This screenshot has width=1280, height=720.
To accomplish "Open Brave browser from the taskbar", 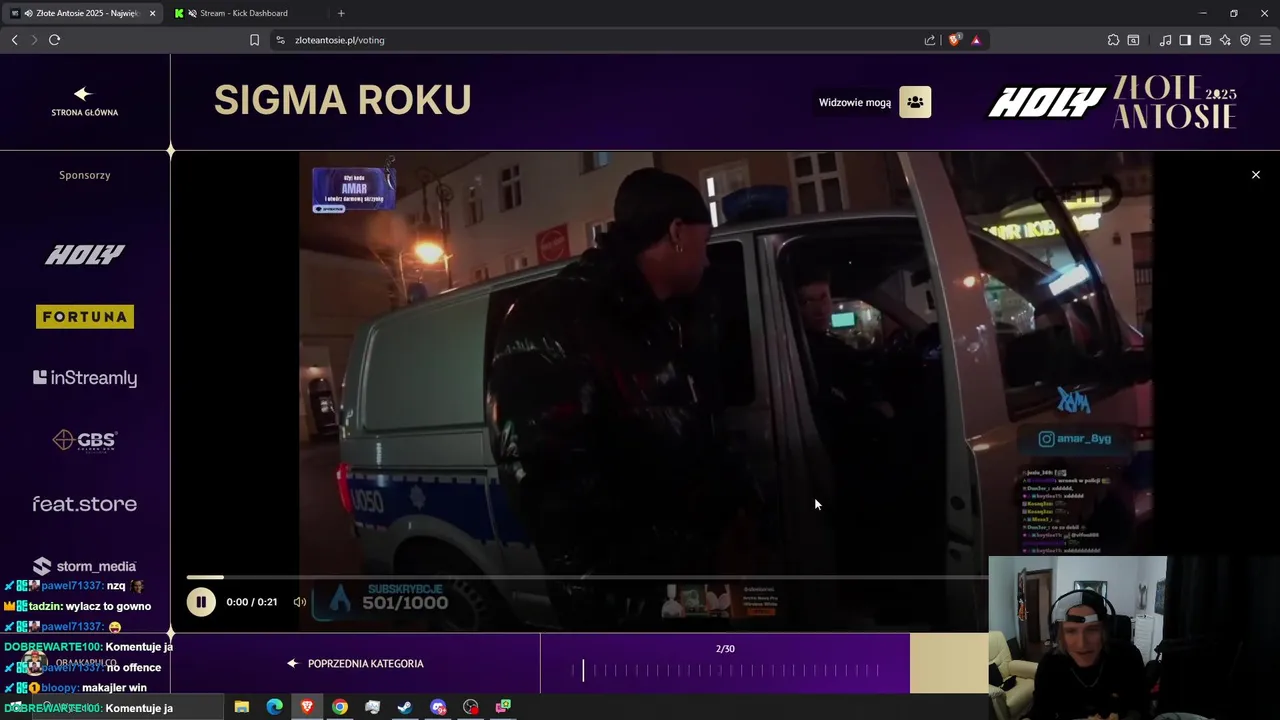I will tap(307, 707).
